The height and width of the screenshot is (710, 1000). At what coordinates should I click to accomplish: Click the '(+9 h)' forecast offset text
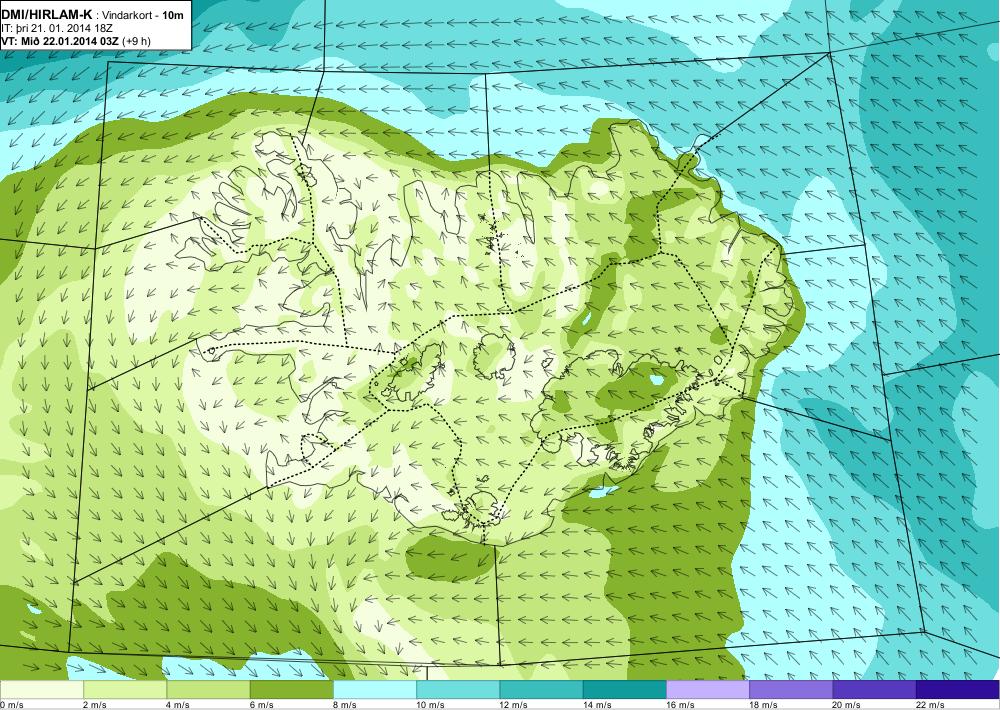click(137, 41)
